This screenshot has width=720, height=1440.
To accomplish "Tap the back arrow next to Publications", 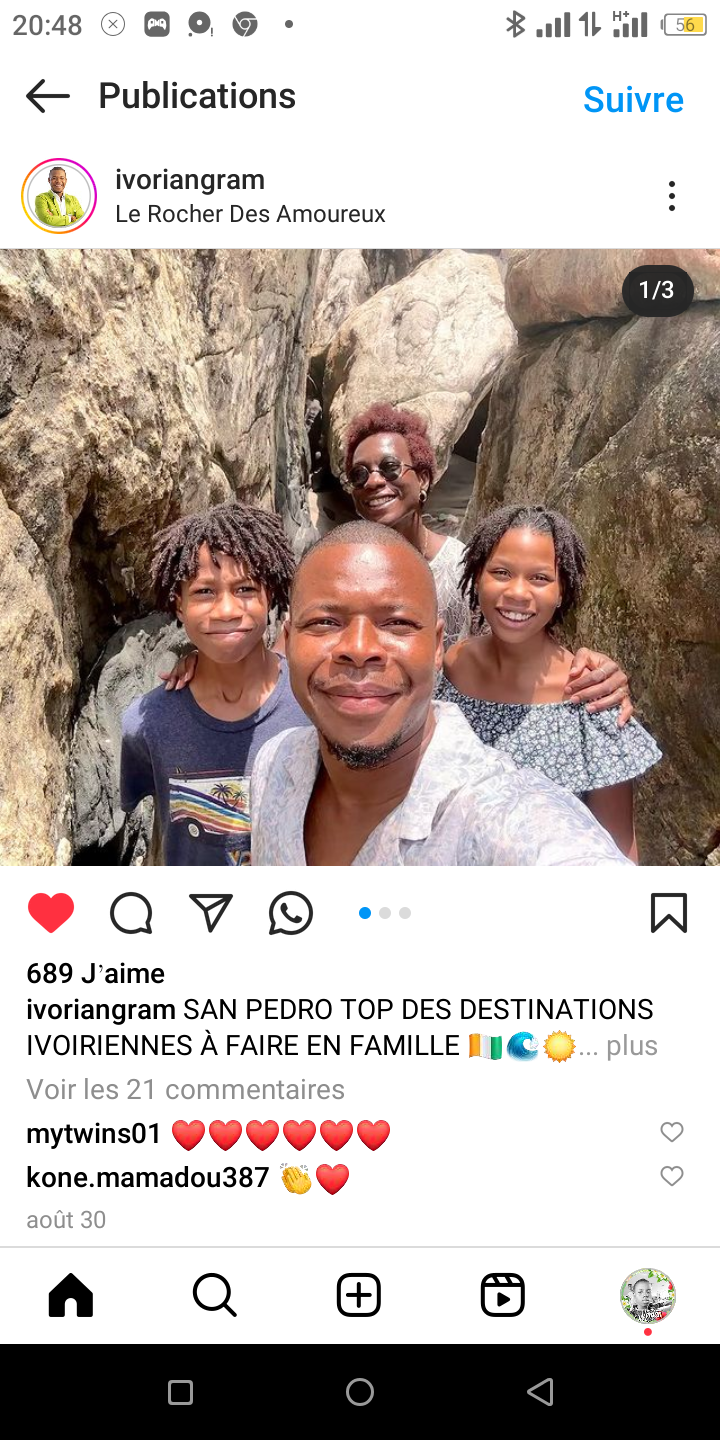I will coord(47,96).
